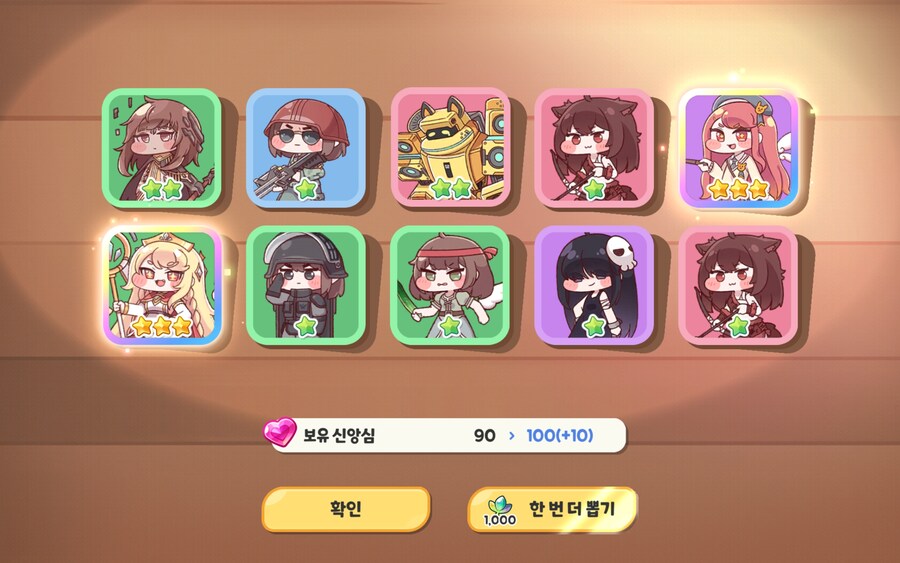This screenshot has width=900, height=563.
Task: Pick the second-row wolf-eared archer card
Action: (739, 285)
